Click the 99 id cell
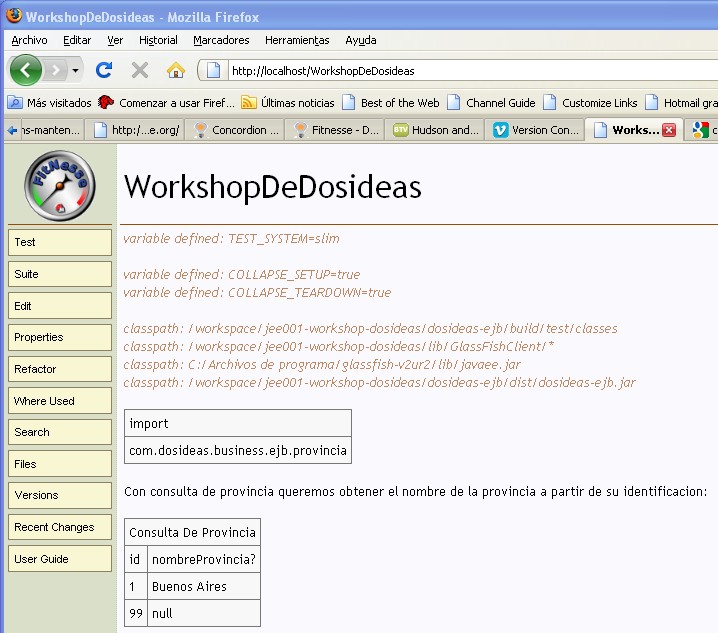This screenshot has width=718, height=633. (x=136, y=613)
